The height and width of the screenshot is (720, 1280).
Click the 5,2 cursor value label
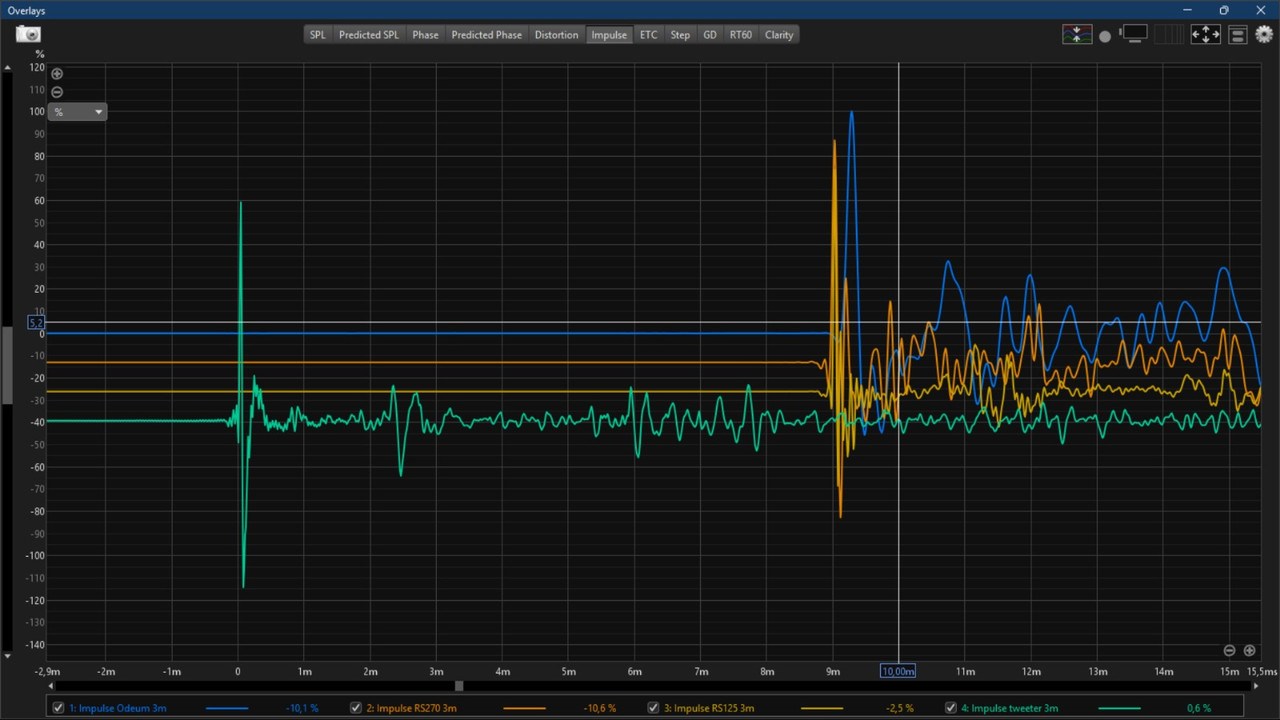tap(37, 323)
